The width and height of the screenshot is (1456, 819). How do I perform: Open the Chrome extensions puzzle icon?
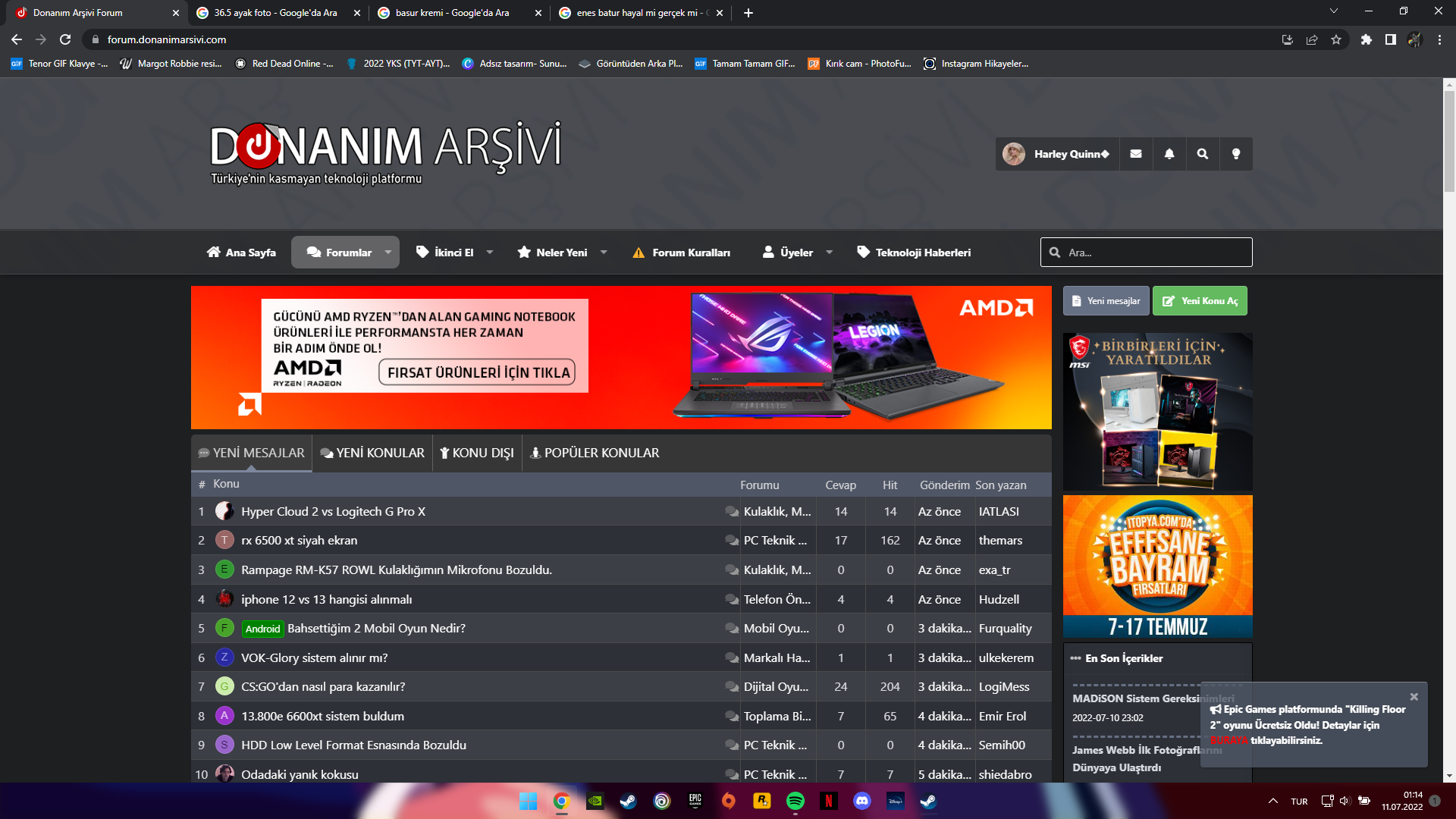[x=1366, y=39]
